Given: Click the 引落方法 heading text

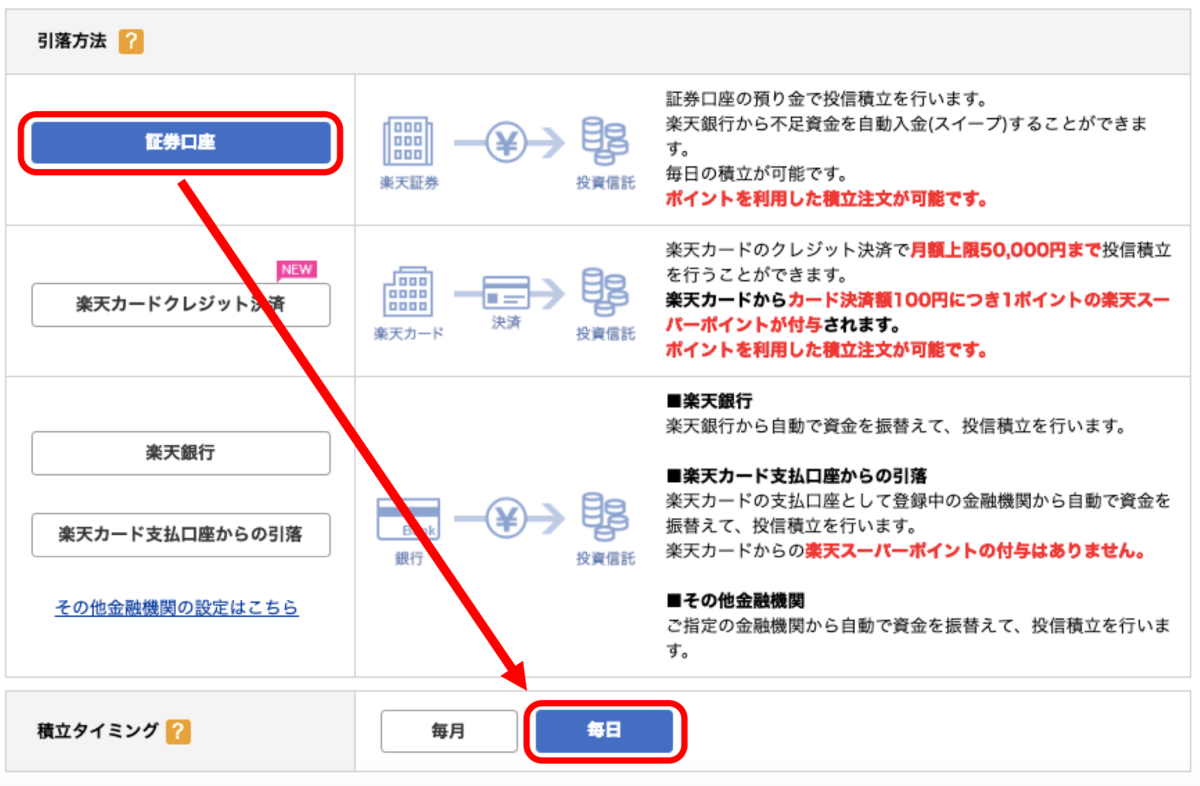Looking at the screenshot, I should [x=71, y=43].
